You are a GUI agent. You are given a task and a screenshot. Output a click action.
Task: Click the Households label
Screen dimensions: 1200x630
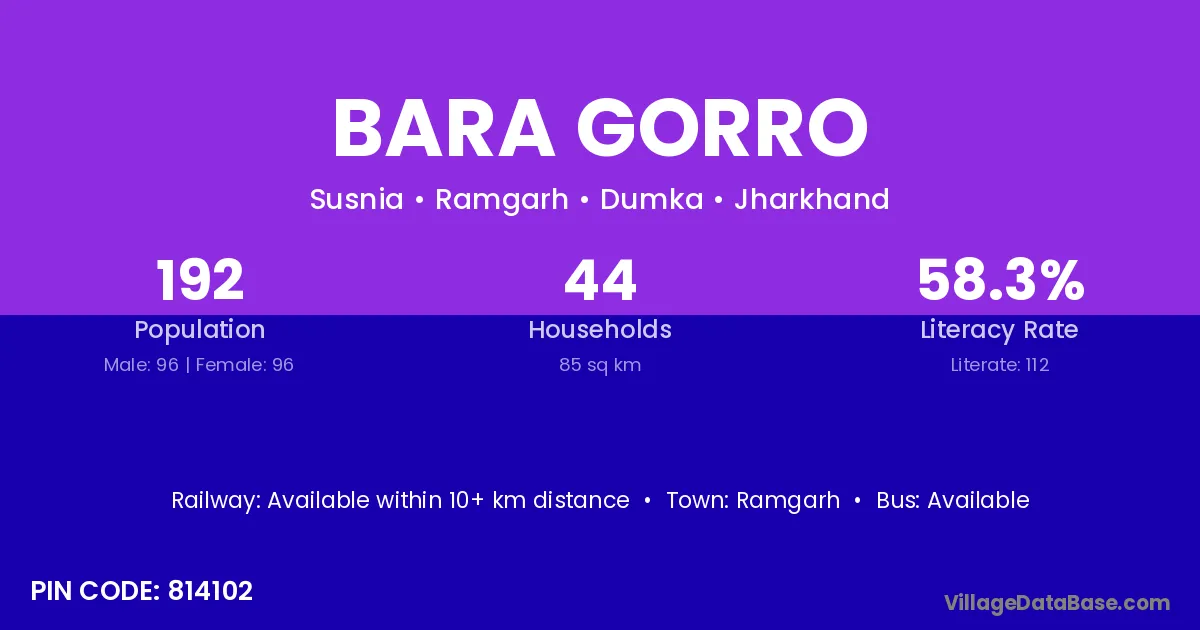(x=600, y=330)
